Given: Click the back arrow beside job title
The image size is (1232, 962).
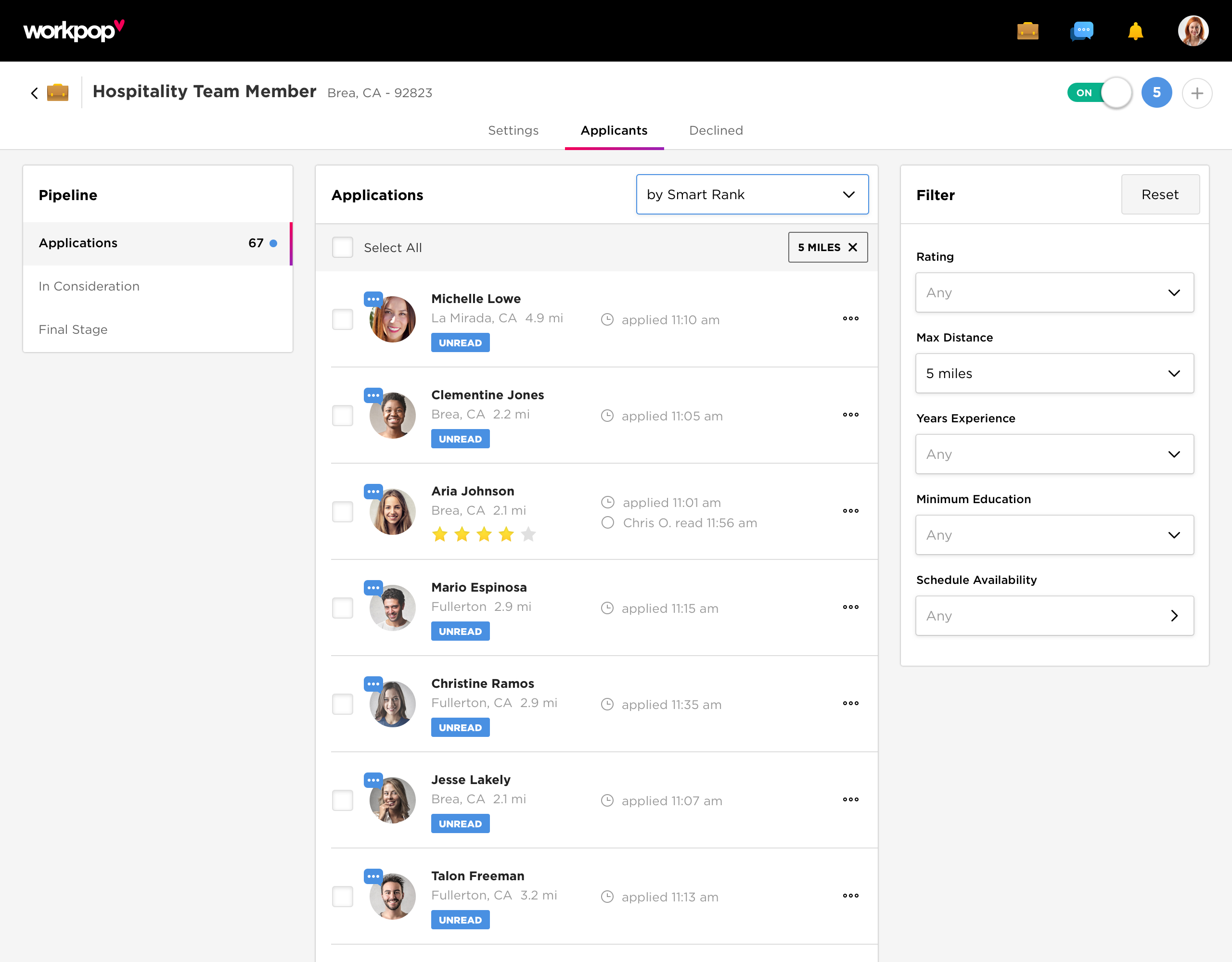Looking at the screenshot, I should (x=35, y=93).
